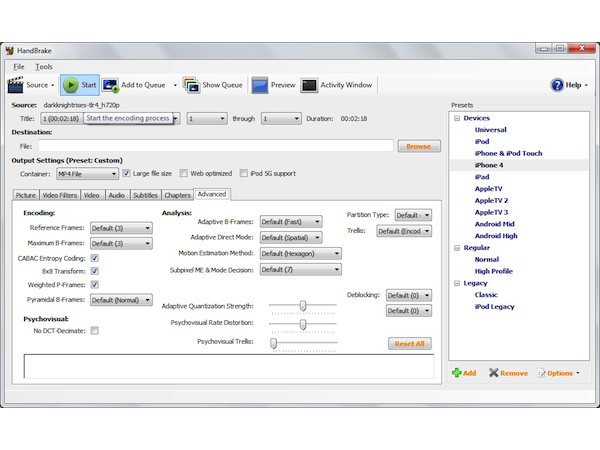This screenshot has height=450, width=600.
Task: Select the Android High preset
Action: click(x=496, y=236)
